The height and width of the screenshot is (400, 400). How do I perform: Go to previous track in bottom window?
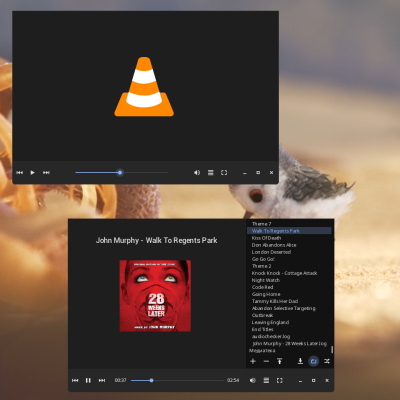tap(75, 380)
